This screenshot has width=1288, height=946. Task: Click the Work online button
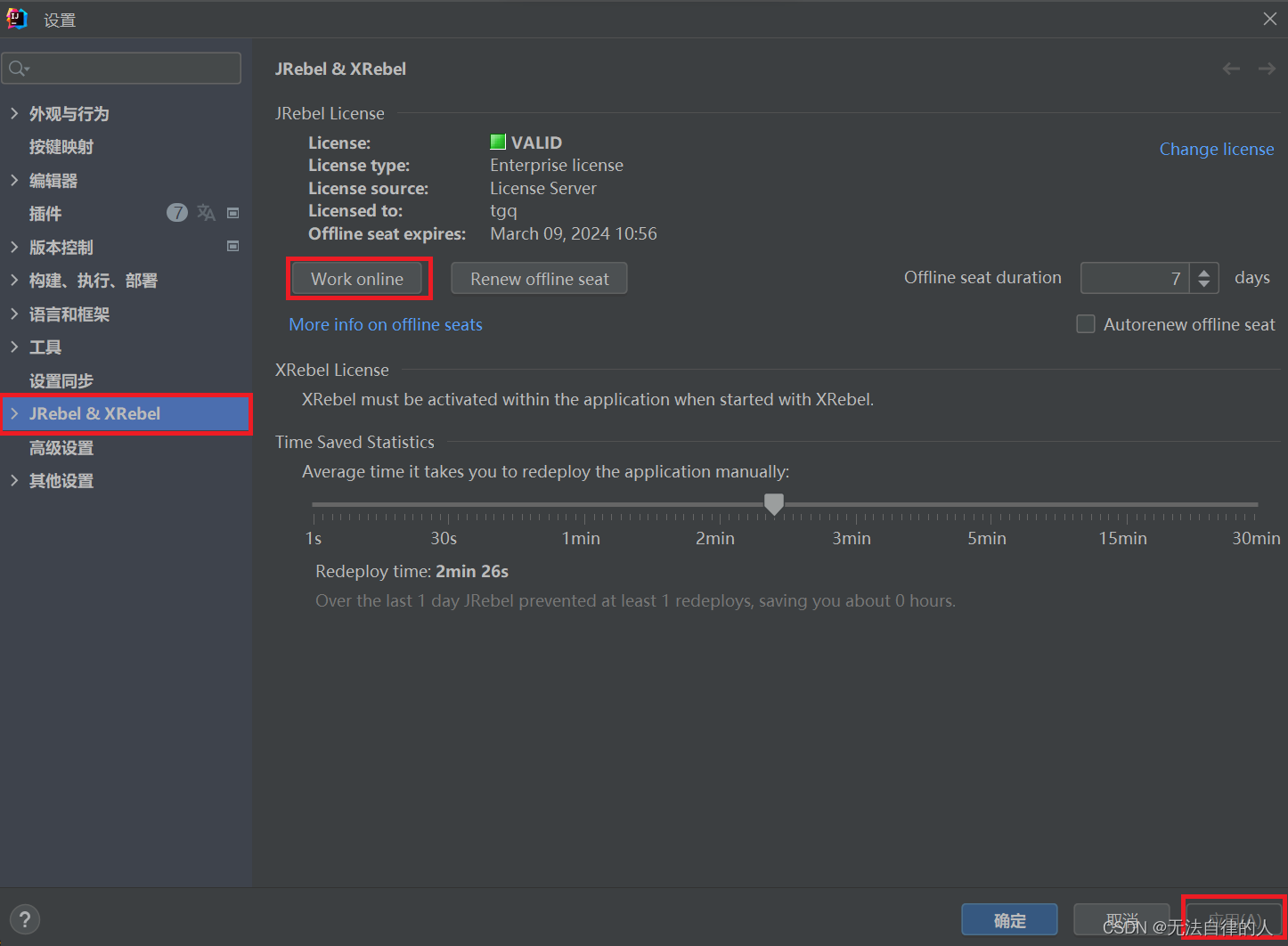(357, 279)
